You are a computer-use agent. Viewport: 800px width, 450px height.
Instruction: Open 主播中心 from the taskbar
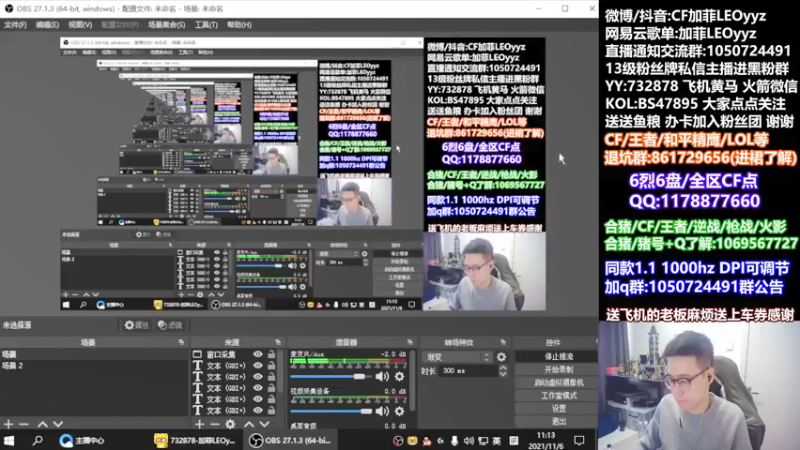point(82,440)
